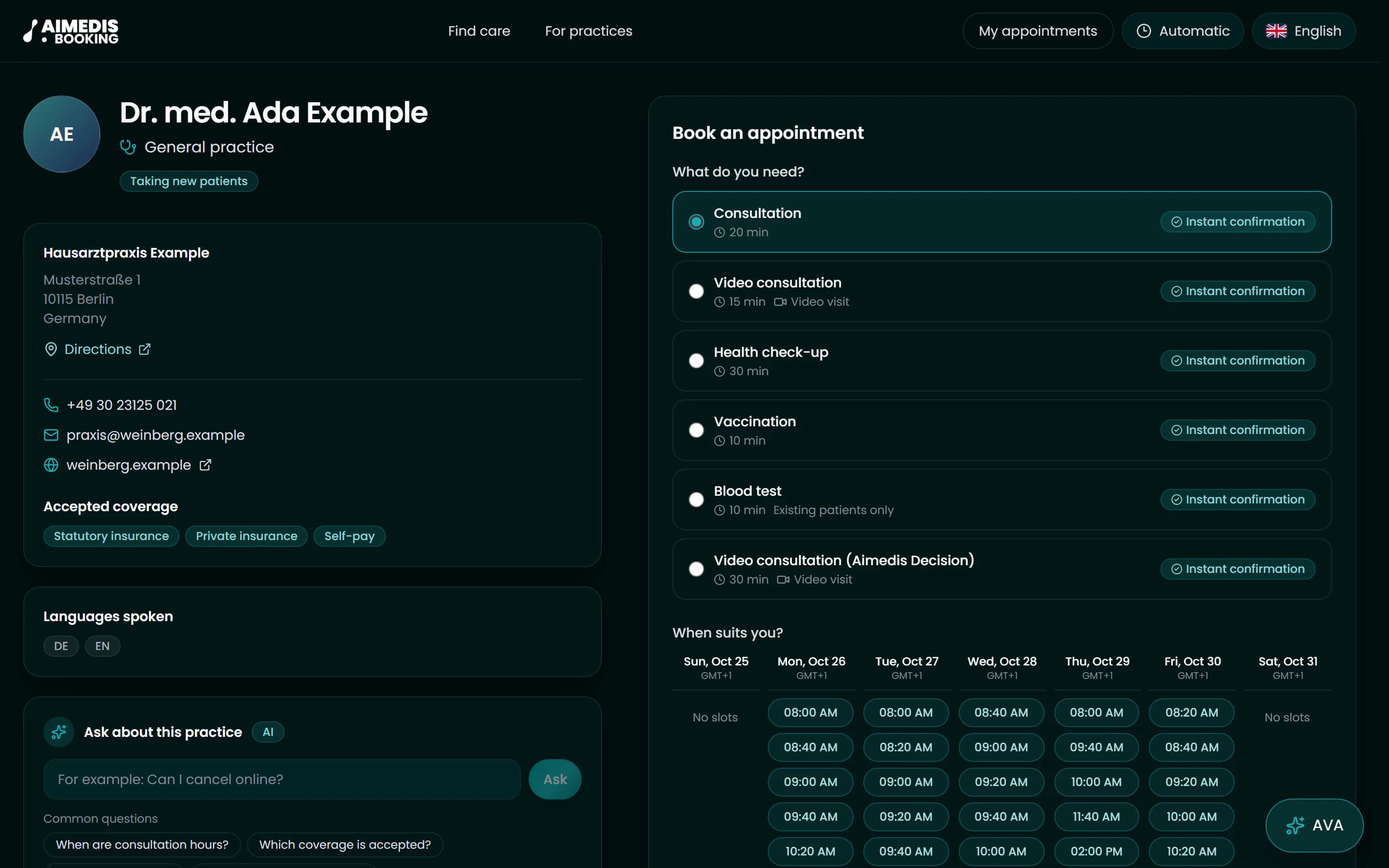
Task: Open the Automatic time zone selector
Action: pyautogui.click(x=1183, y=31)
